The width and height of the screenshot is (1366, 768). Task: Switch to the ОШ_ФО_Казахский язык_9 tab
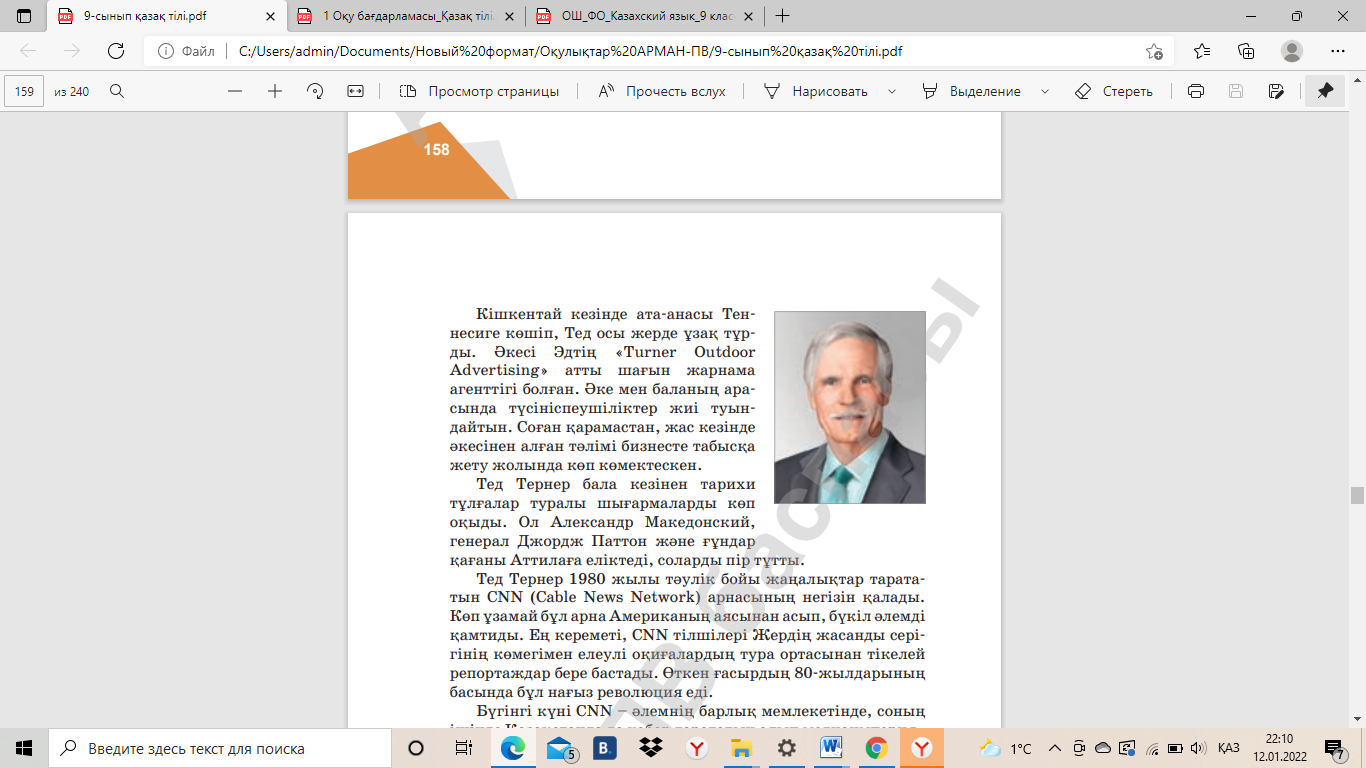(646, 16)
